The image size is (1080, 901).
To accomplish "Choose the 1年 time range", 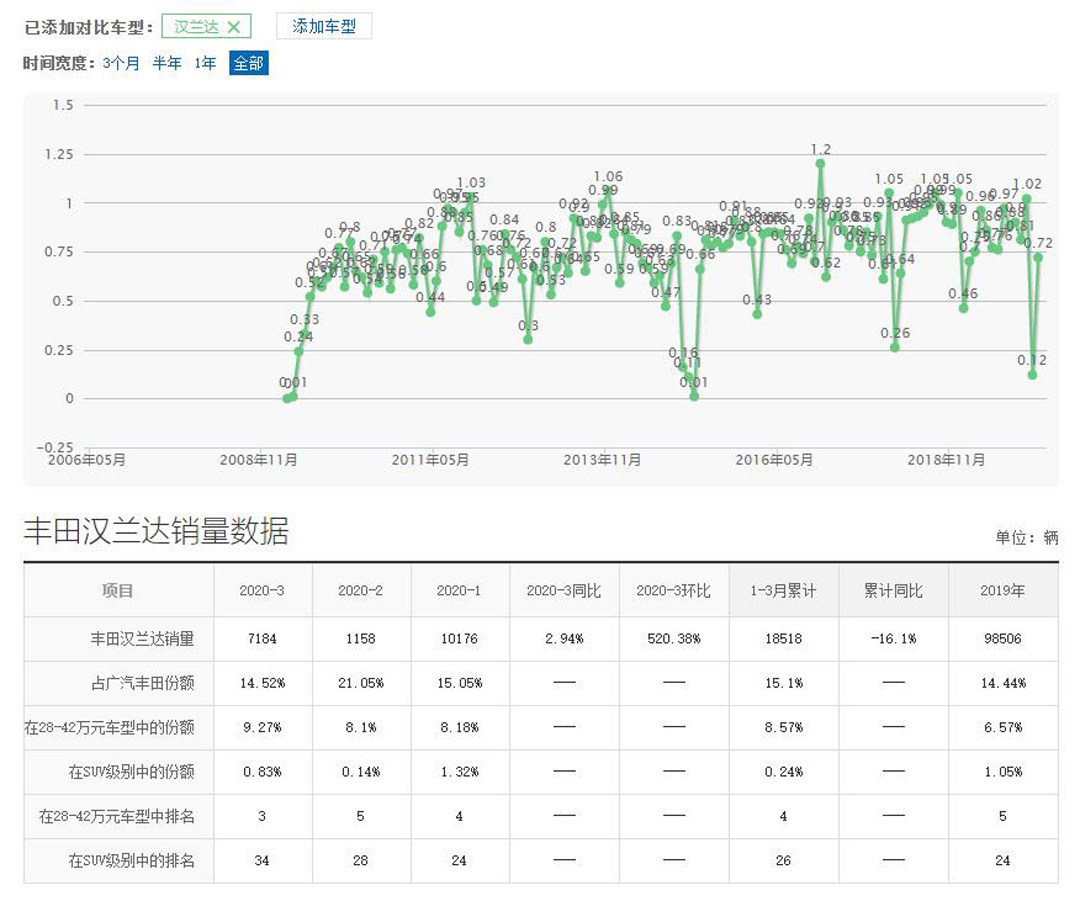I will (x=205, y=63).
